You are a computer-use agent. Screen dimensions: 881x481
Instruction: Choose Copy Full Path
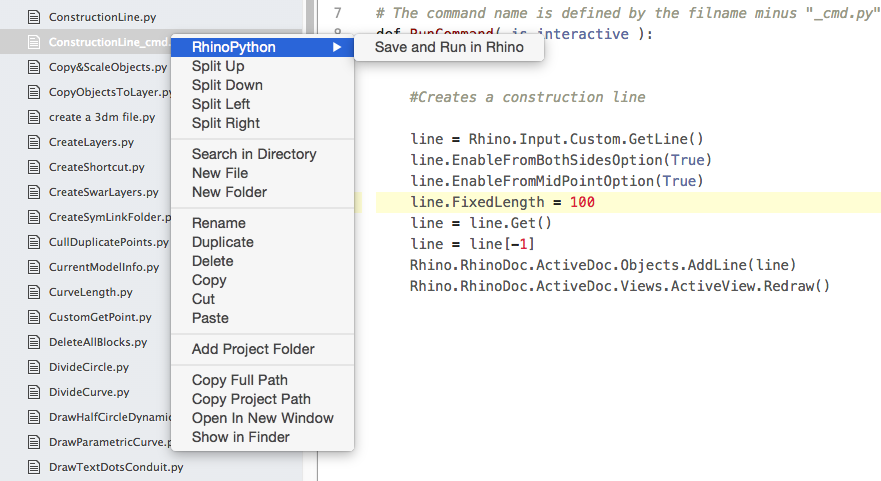262,380
